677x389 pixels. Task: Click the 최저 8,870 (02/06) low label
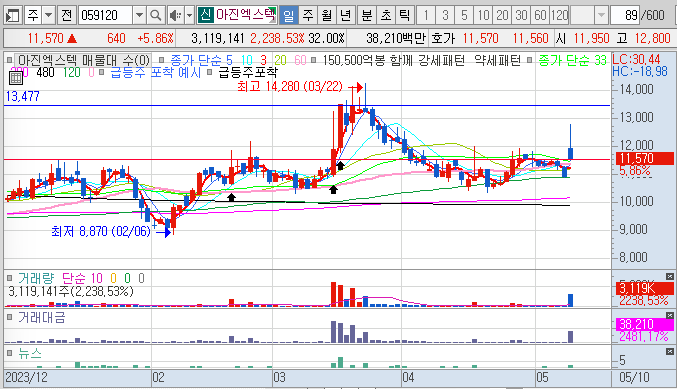(101, 231)
